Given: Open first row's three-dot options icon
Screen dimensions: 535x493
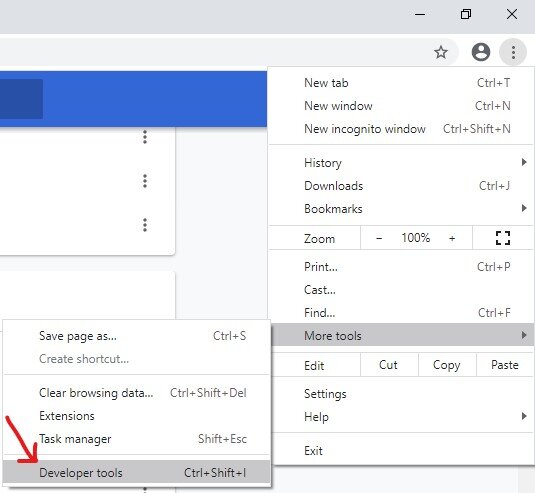Looking at the screenshot, I should click(145, 137).
